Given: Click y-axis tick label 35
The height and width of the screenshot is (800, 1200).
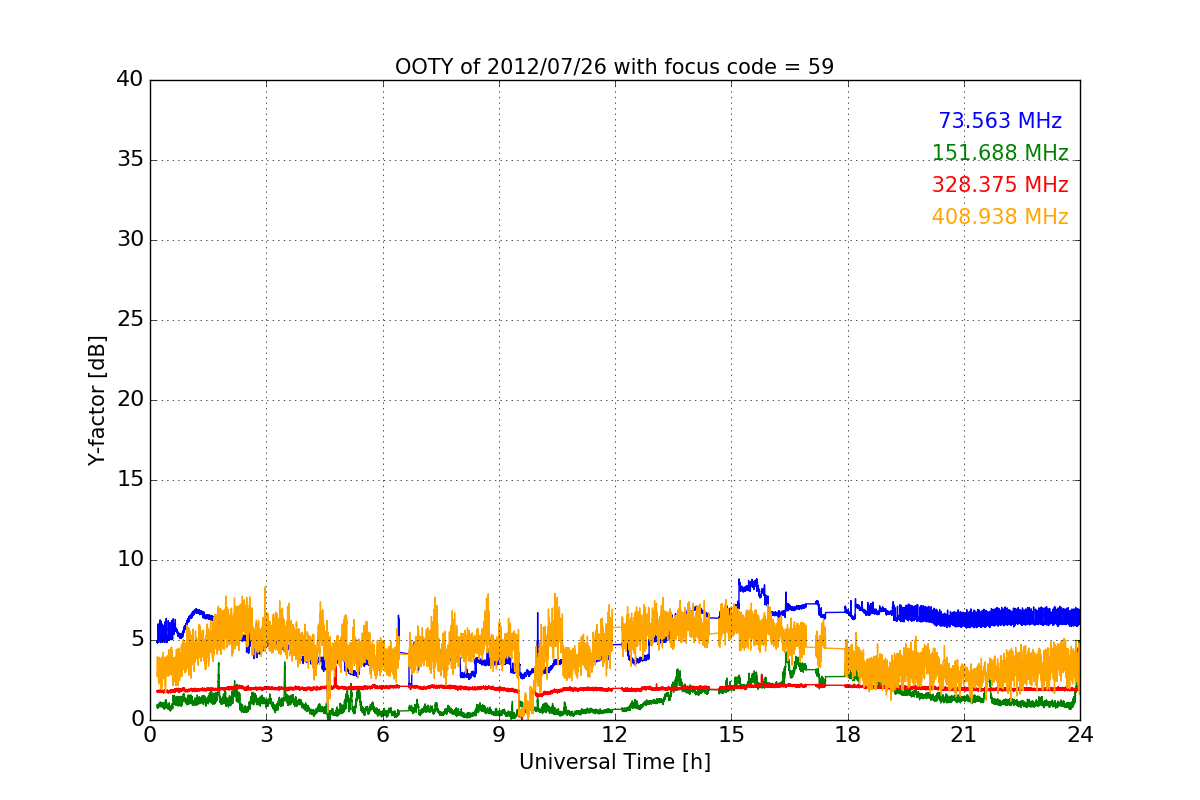Looking at the screenshot, I should coord(130,160).
